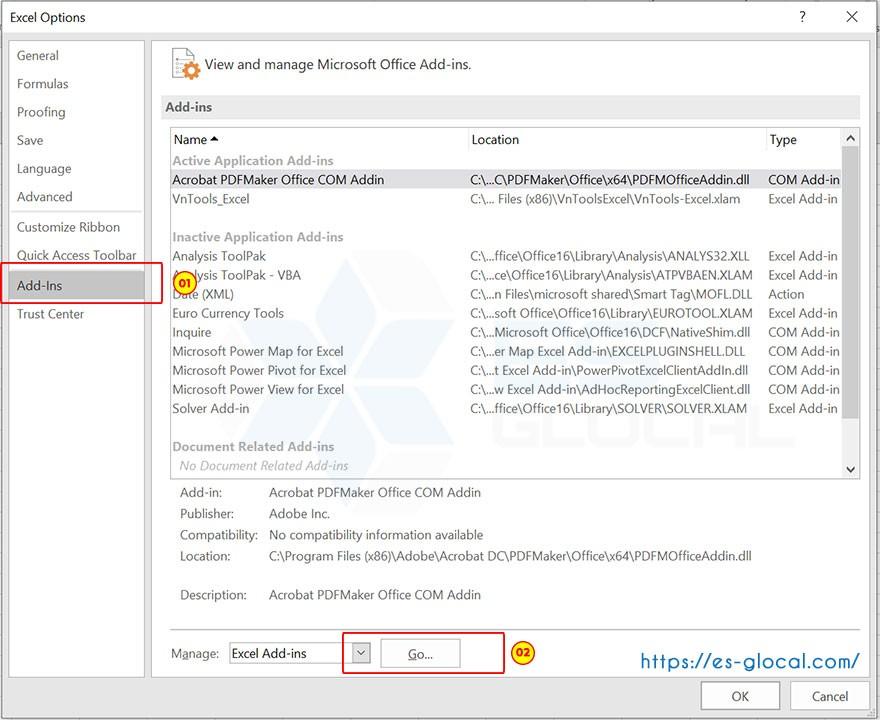Select Analysis ToolPak - VBA row
The height and width of the screenshot is (720, 880).
pos(506,276)
